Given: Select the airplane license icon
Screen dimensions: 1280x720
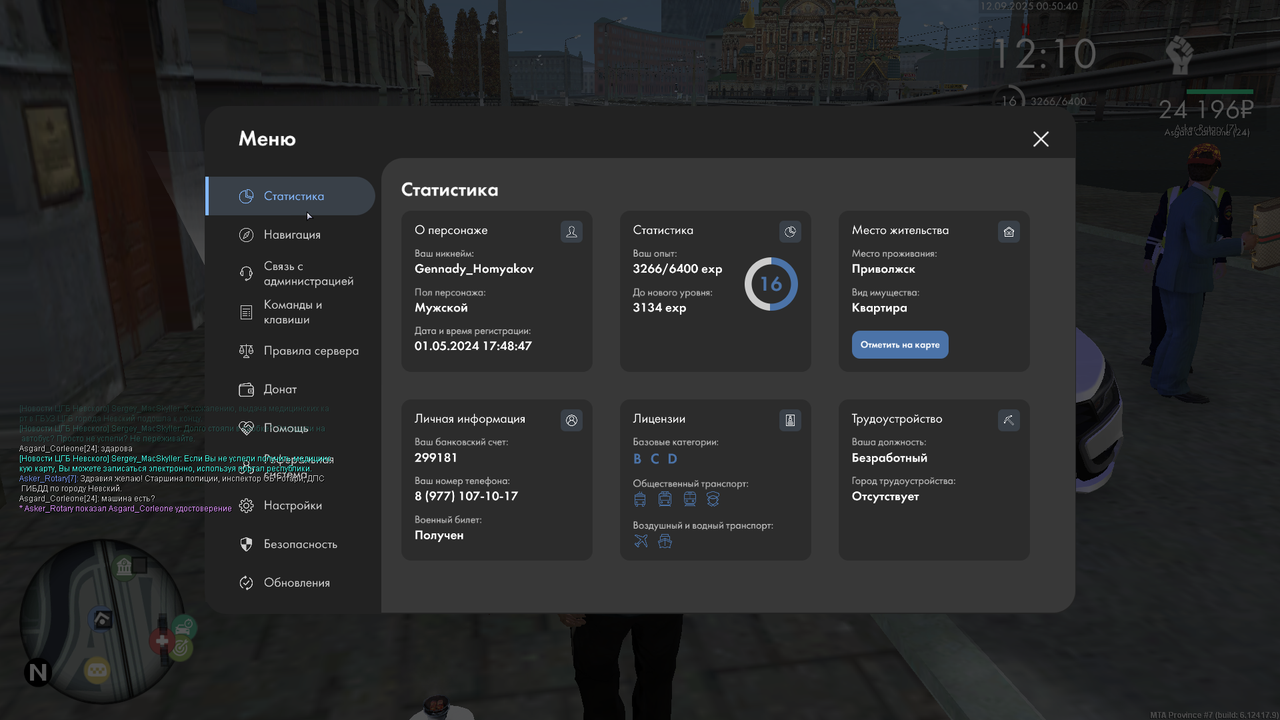Looking at the screenshot, I should (x=641, y=541).
